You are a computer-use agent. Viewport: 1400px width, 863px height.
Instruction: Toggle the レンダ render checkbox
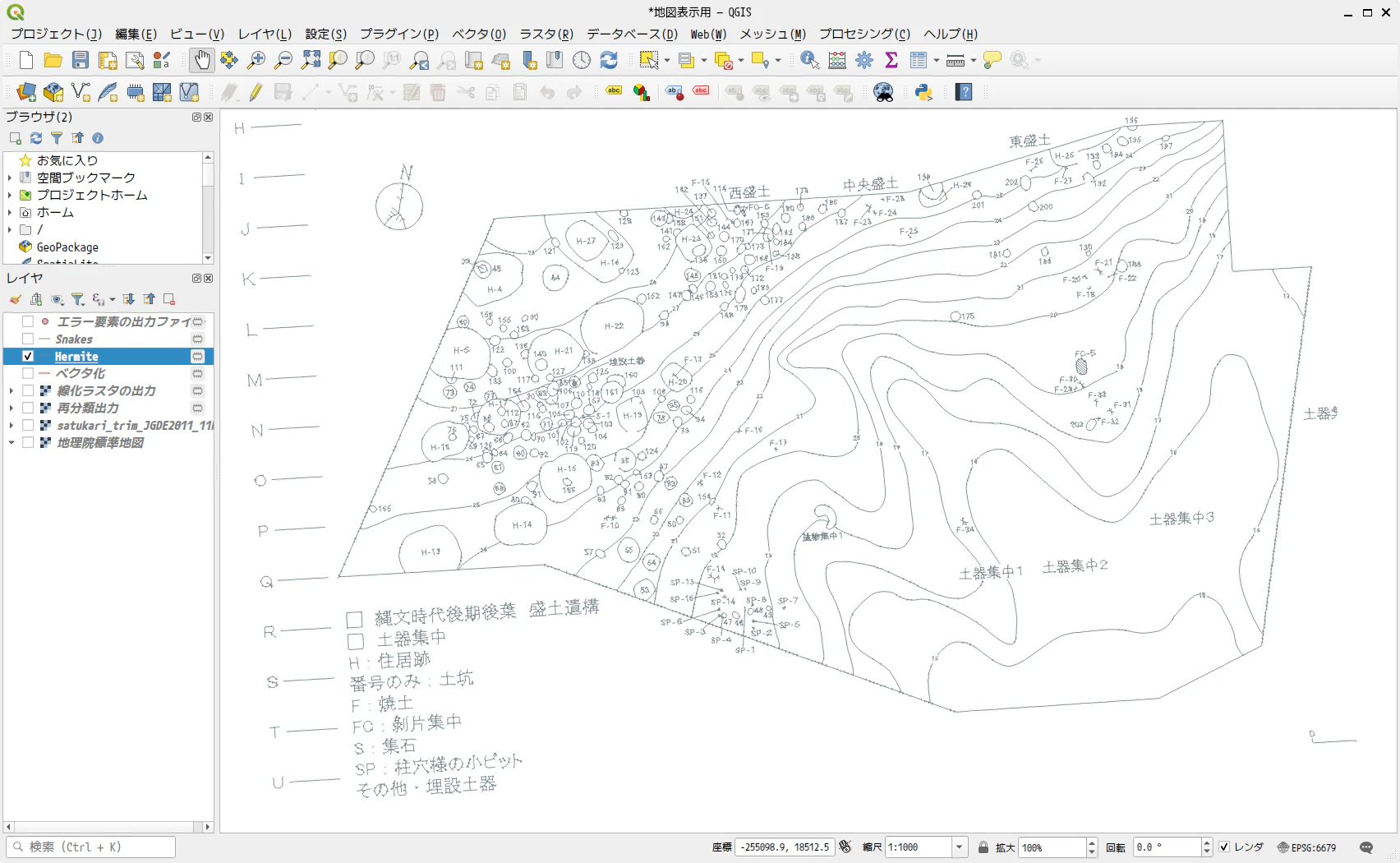pos(1224,847)
